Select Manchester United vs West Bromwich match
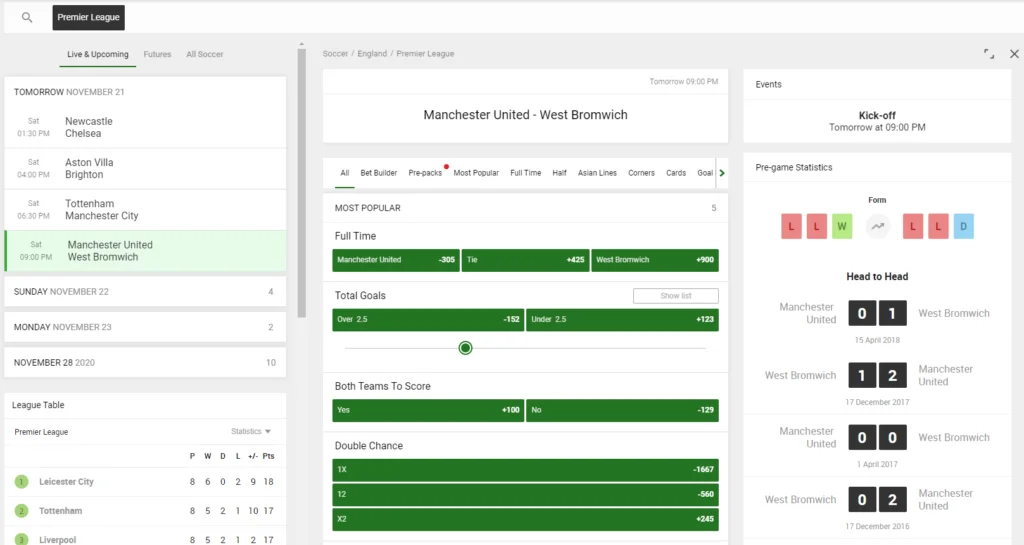Screen dimensions: 1024x545 [x=145, y=251]
